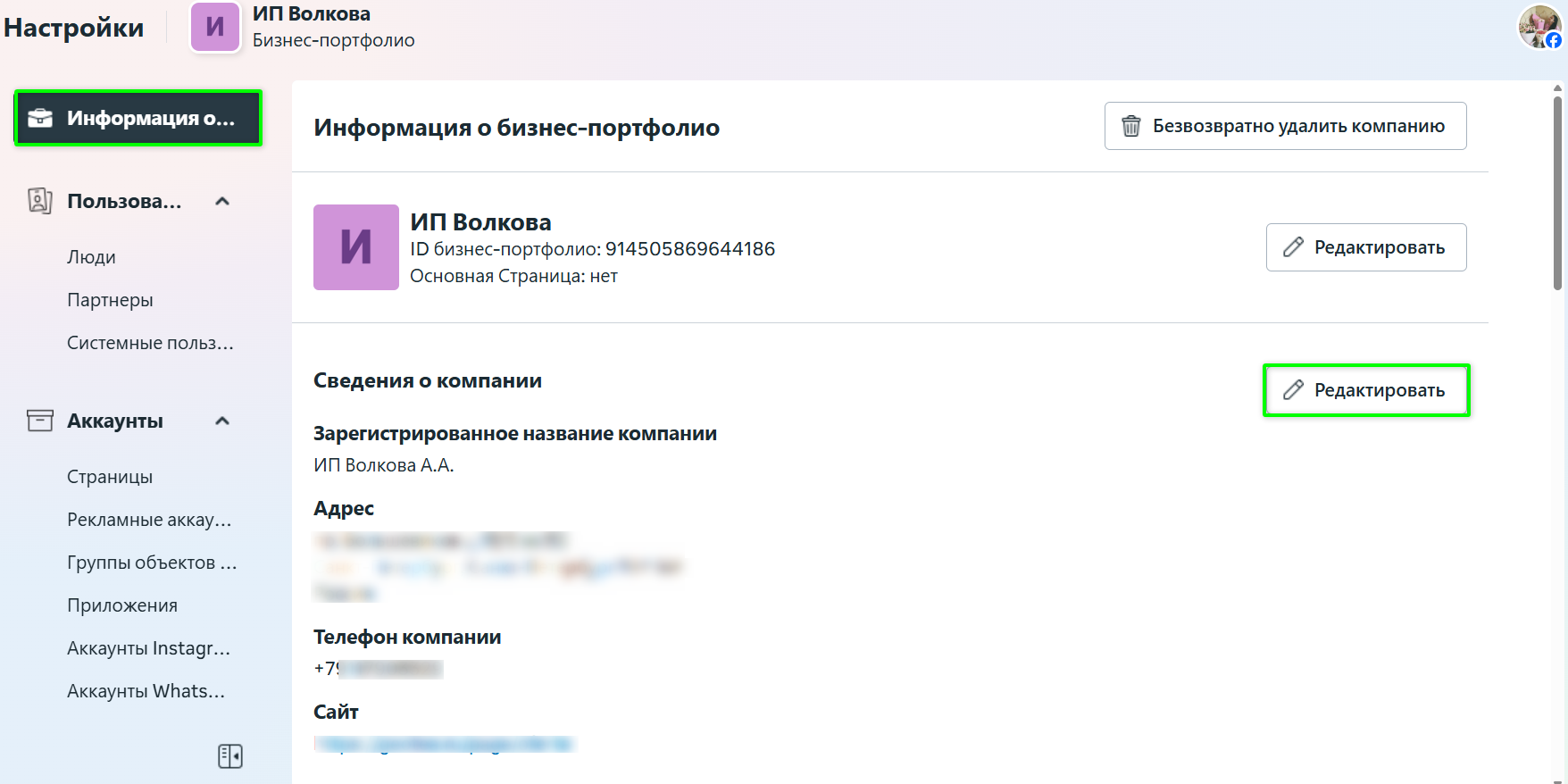Click the large purple portfolio avatar
Image resolution: width=1568 pixels, height=784 pixels.
coord(355,247)
